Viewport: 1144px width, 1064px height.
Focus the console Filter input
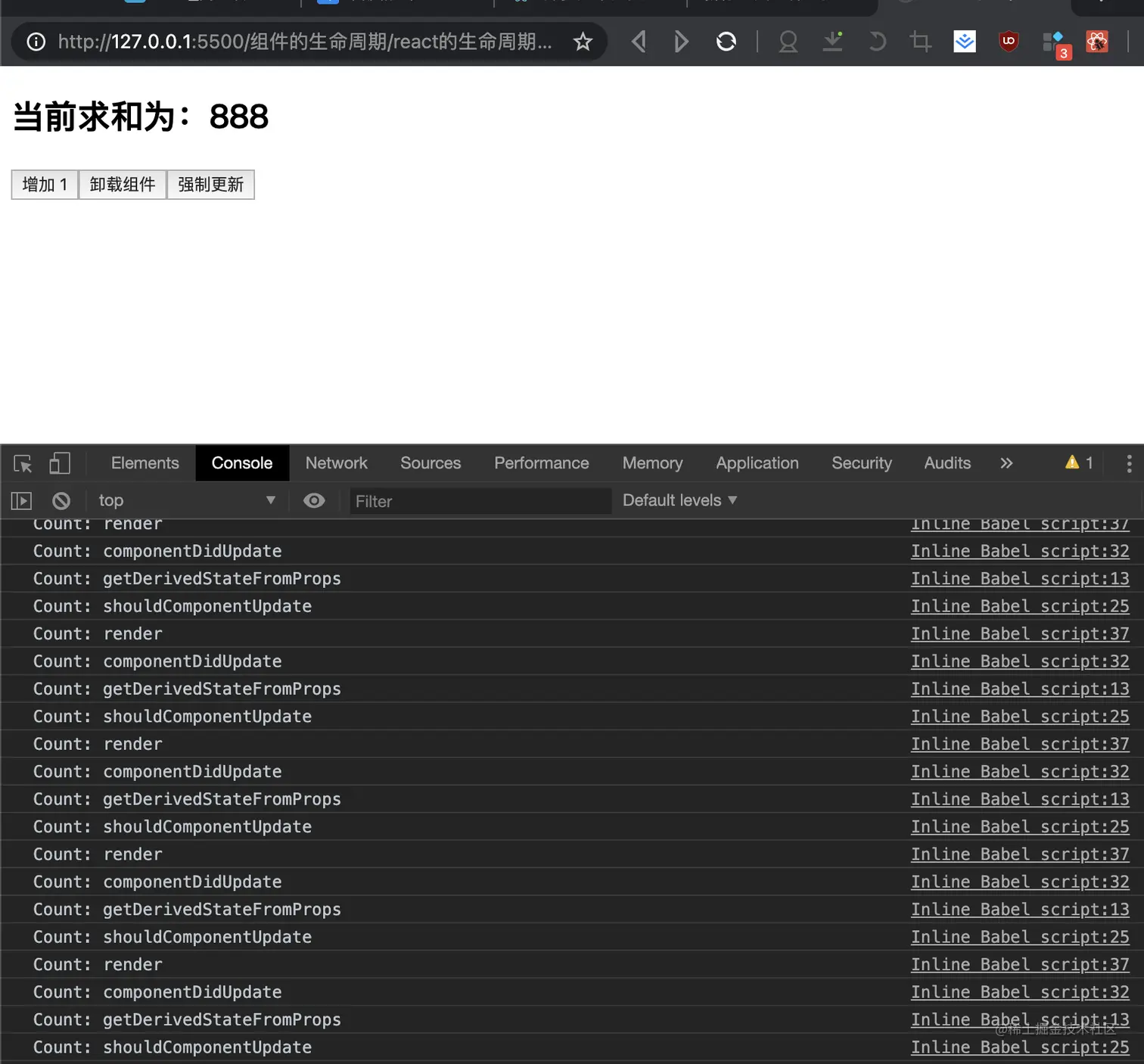pos(480,501)
